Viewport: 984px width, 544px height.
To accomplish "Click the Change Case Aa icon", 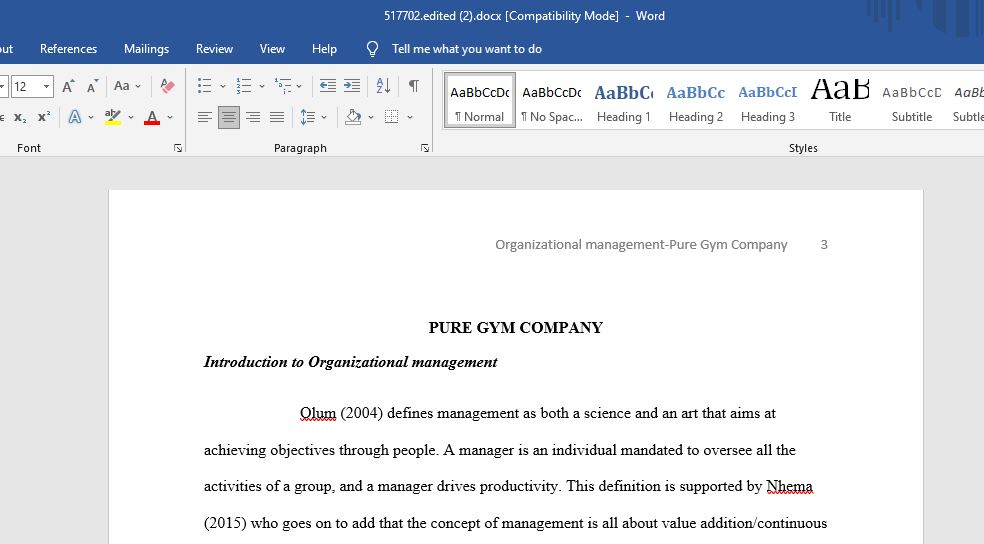I will click(122, 86).
